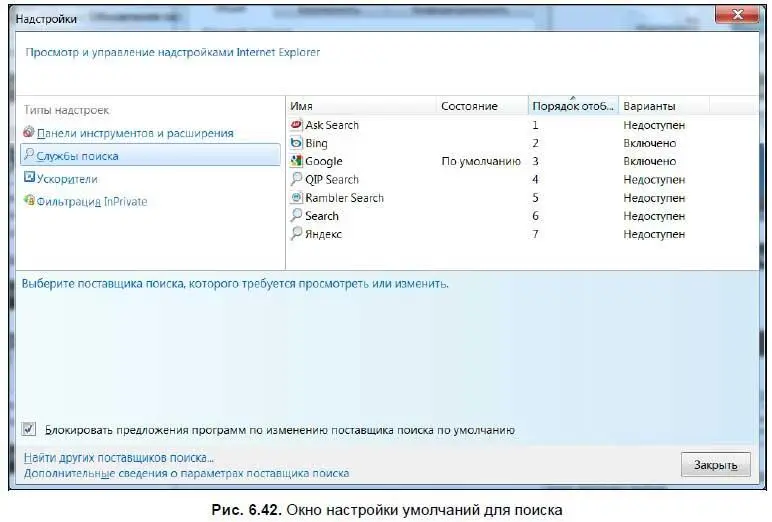The image size is (772, 522).
Task: Click the Фильтрация InPrivate icon
Action: pos(29,200)
